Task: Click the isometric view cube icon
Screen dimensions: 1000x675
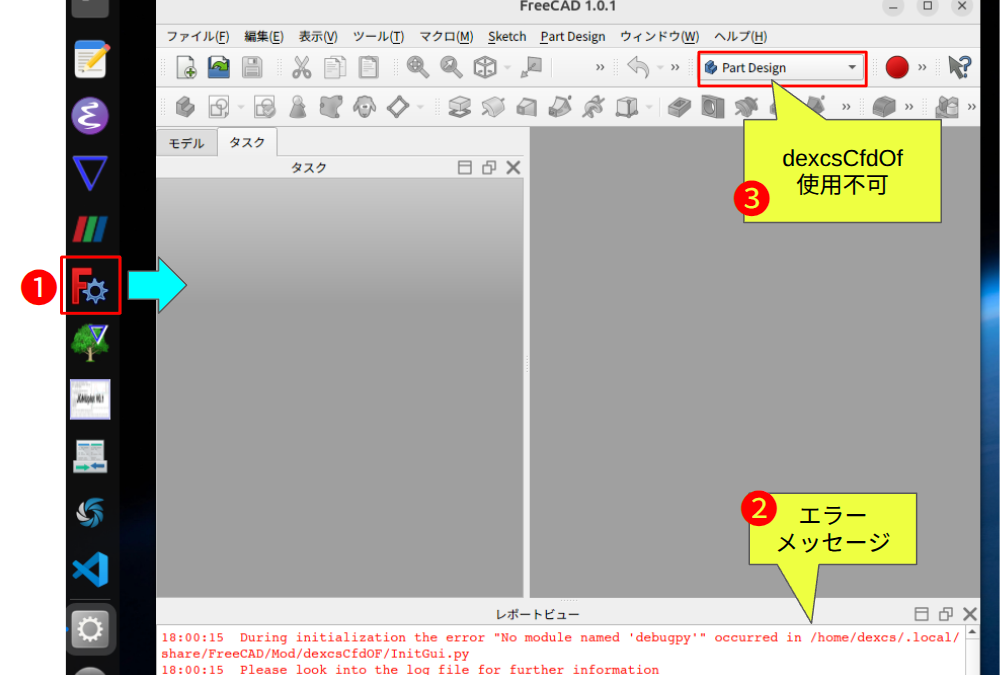Action: (x=485, y=67)
